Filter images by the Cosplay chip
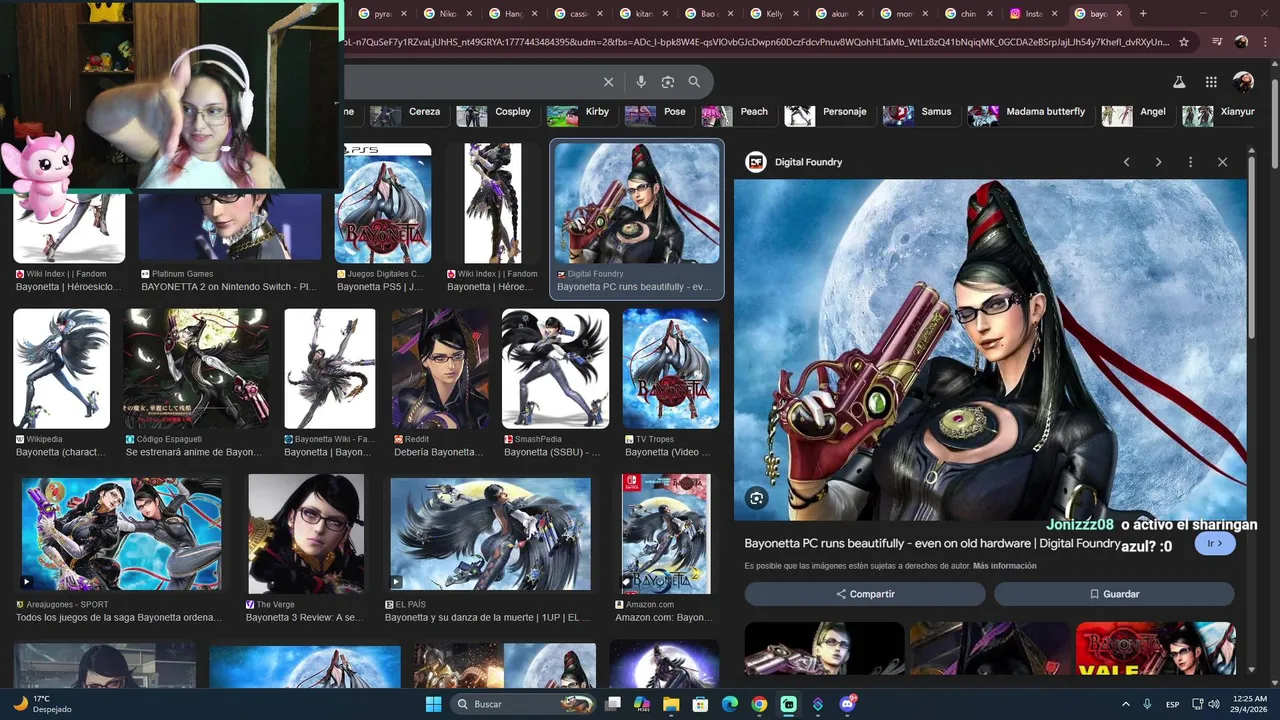This screenshot has width=1280, height=720. tap(496, 112)
